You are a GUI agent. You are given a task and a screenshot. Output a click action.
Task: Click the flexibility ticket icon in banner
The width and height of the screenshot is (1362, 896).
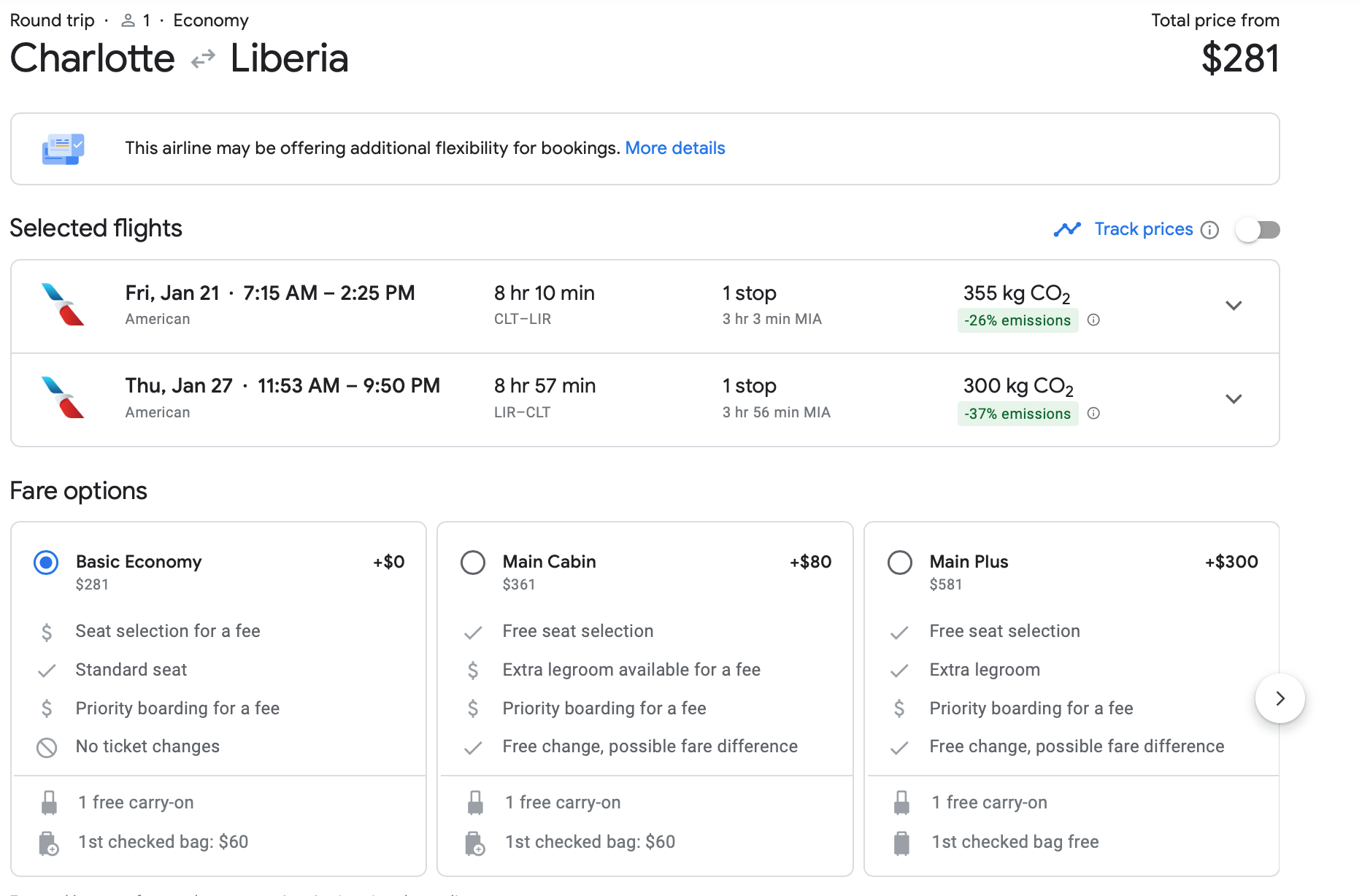[63, 149]
